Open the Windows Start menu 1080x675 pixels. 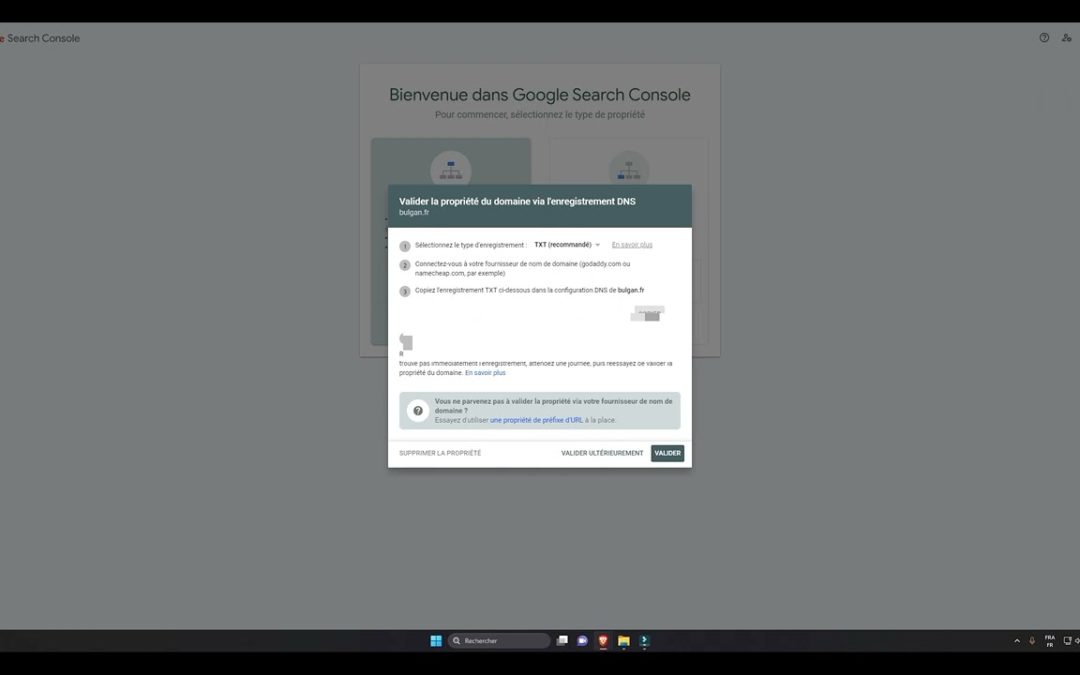coord(436,641)
